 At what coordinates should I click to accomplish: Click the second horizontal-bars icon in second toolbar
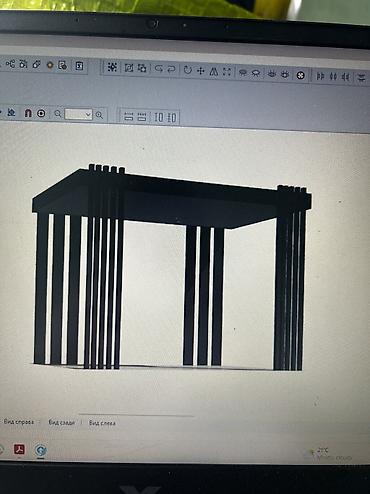[x=142, y=117]
